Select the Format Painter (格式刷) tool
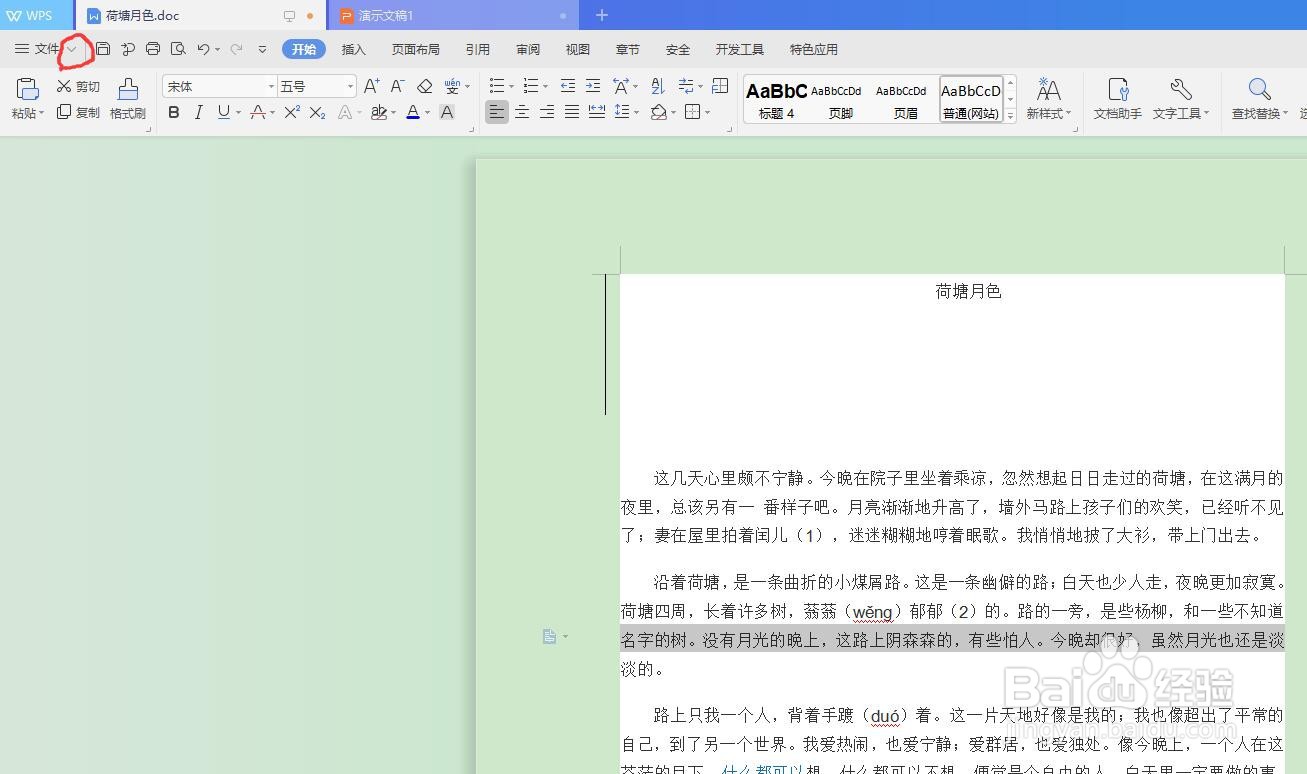 128,100
